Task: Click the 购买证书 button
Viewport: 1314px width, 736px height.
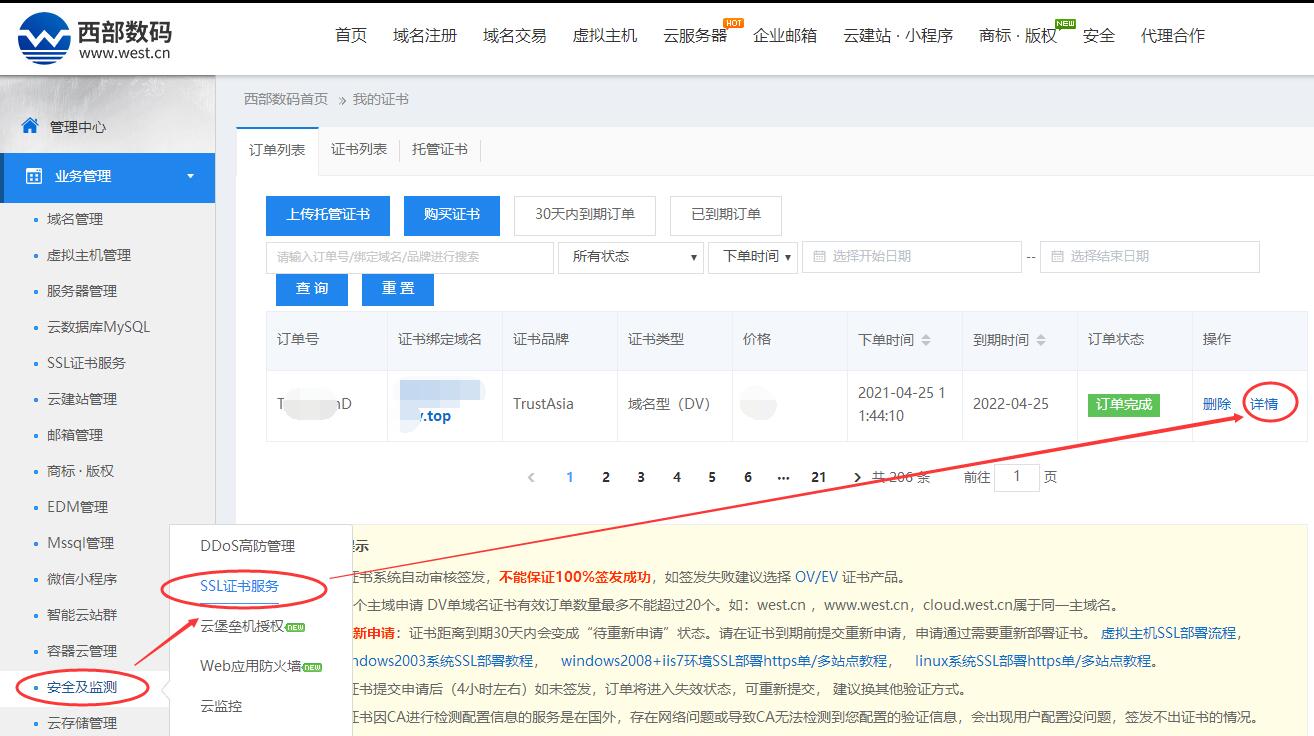Action: [x=451, y=215]
